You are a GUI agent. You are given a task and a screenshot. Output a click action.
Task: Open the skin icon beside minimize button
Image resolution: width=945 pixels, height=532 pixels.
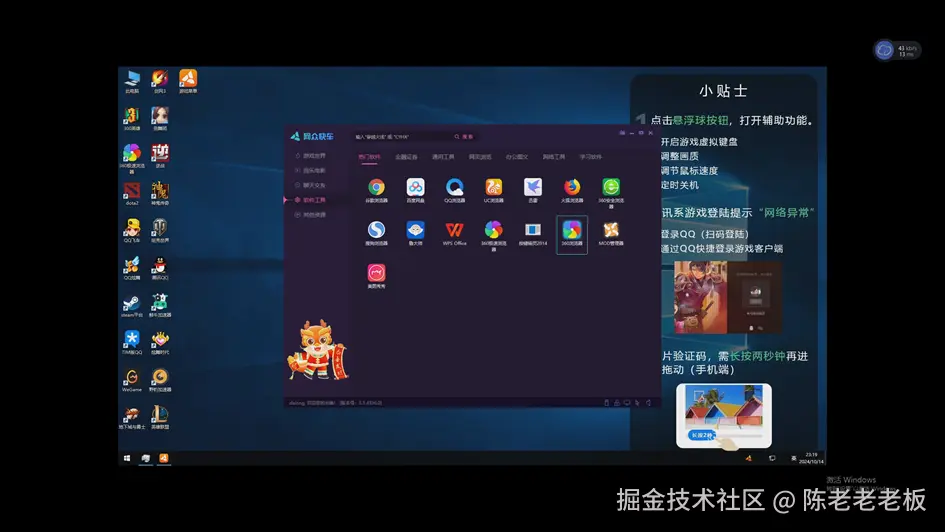(x=622, y=133)
